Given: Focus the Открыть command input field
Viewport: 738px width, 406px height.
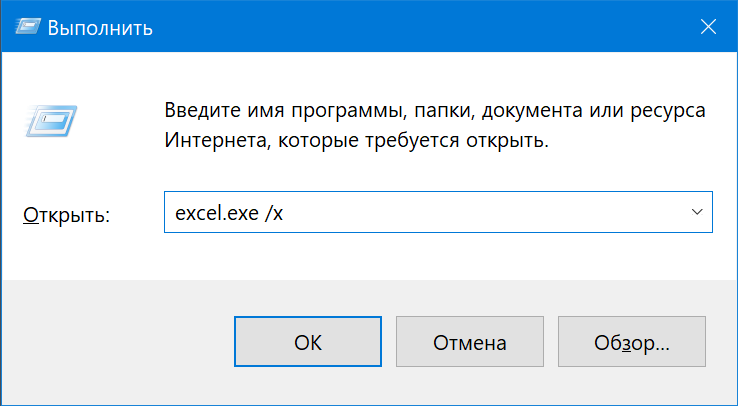Looking at the screenshot, I should coord(438,212).
